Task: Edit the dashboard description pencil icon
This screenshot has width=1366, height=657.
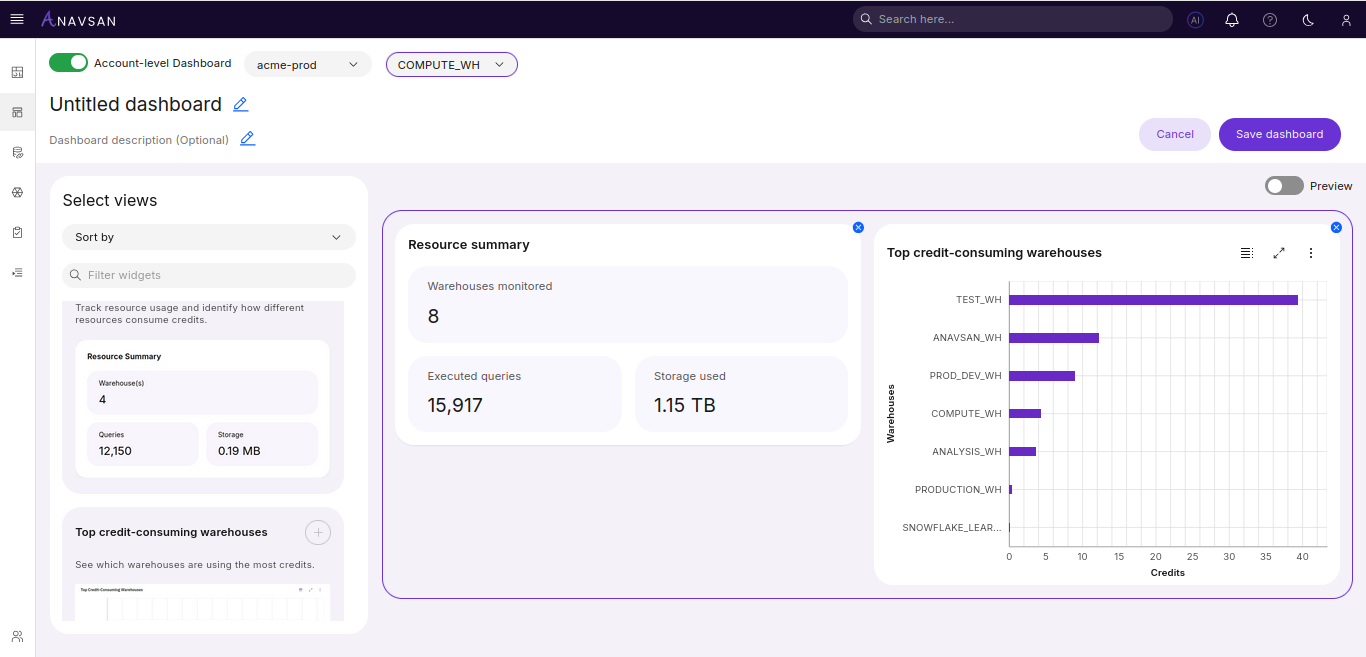Action: pos(248,139)
